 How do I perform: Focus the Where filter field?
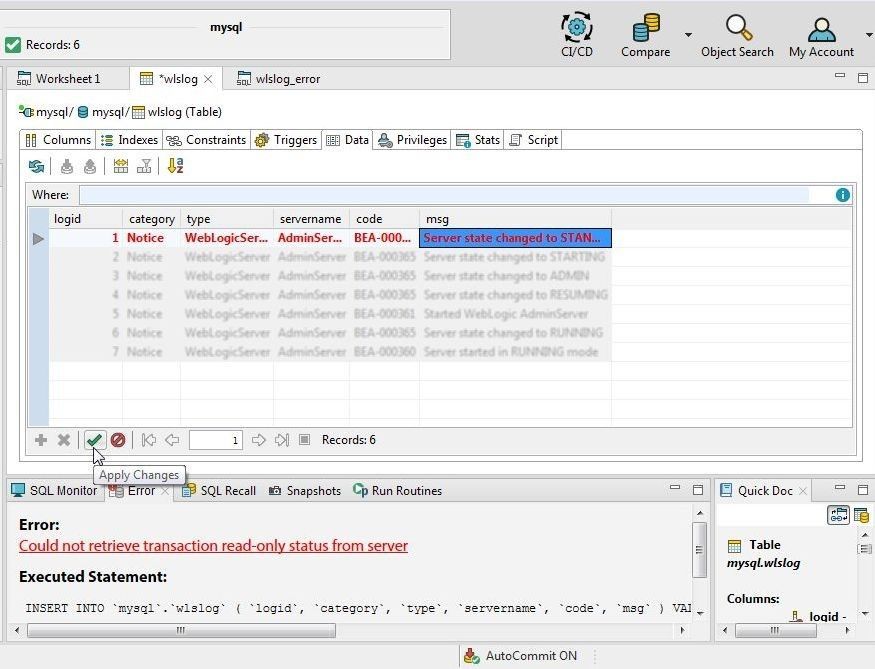(x=444, y=195)
